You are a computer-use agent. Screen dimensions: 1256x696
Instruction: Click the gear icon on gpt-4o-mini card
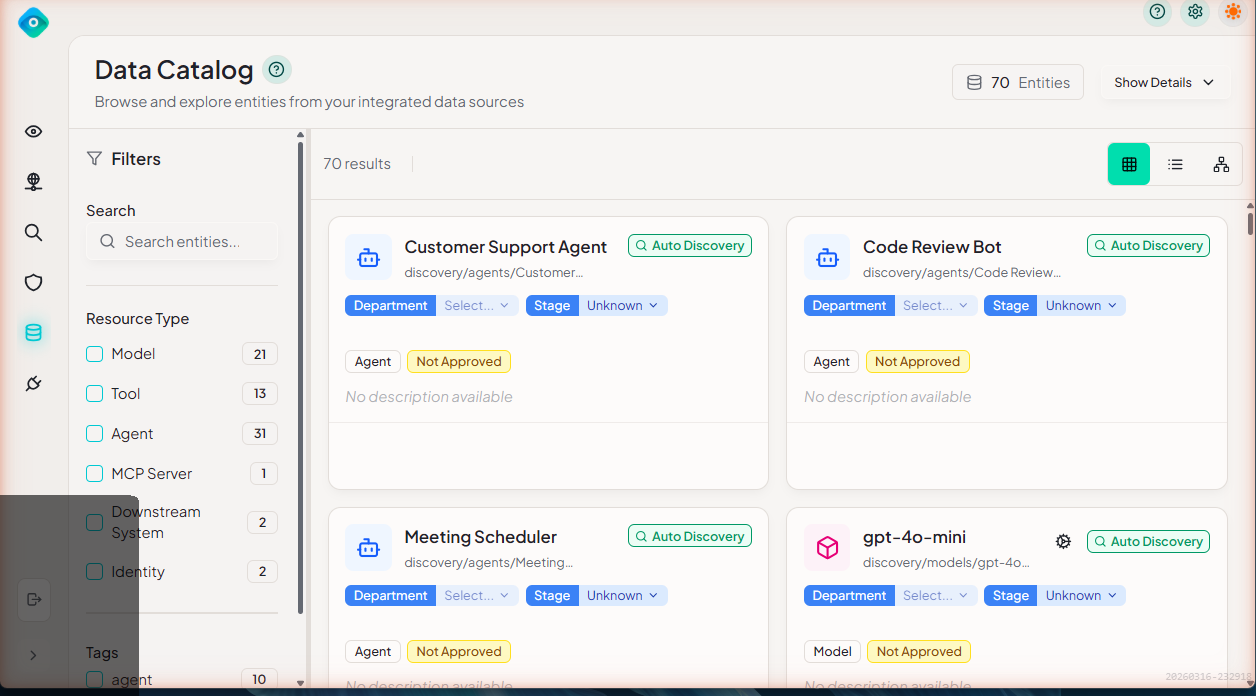1063,541
